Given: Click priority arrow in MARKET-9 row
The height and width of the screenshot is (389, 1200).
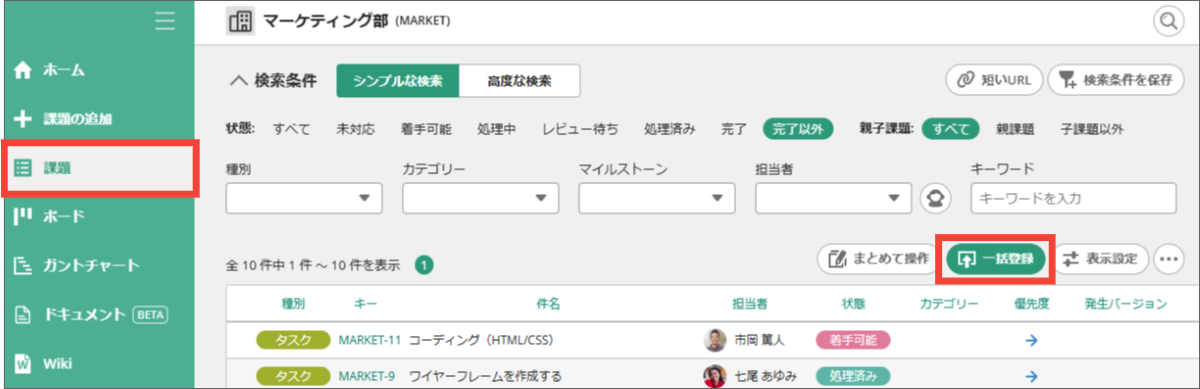Looking at the screenshot, I should click(1031, 376).
